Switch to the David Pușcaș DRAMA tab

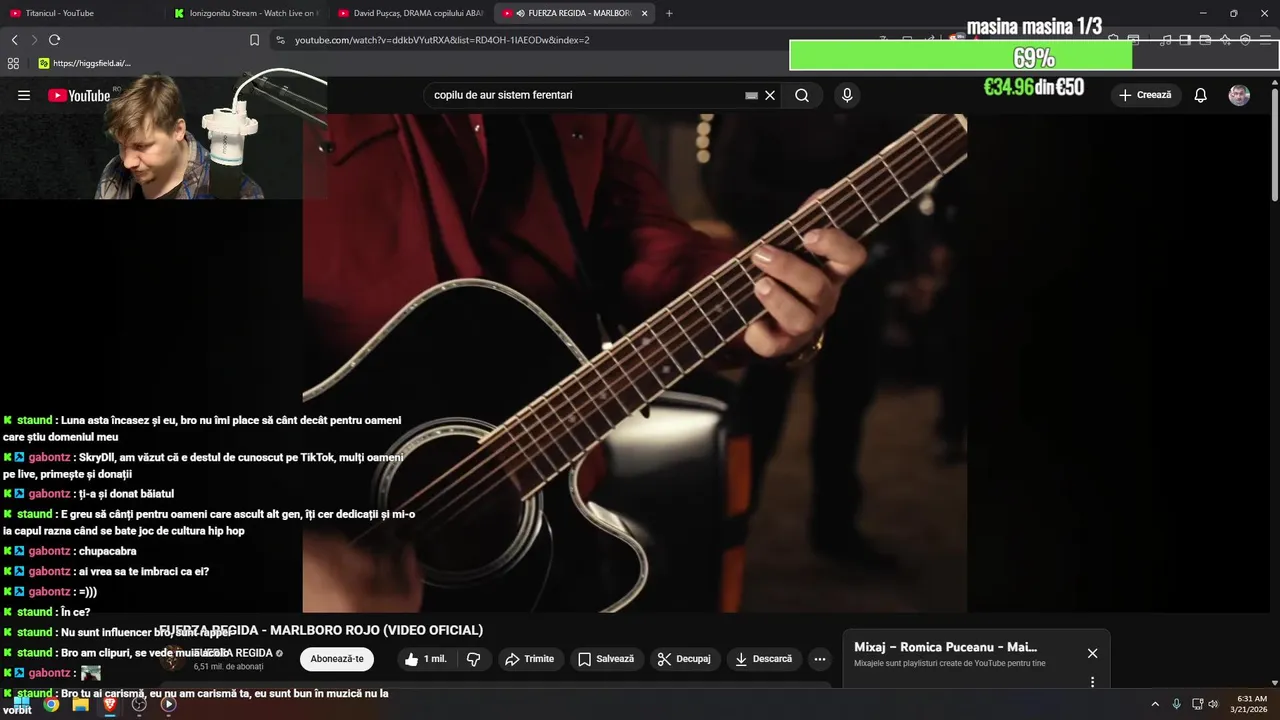[410, 13]
